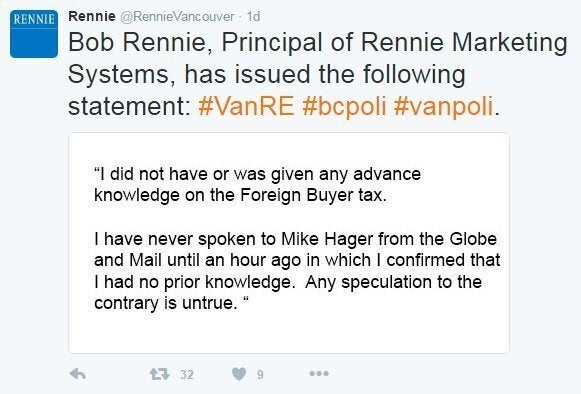Open the Rennie display name profile

pos(92,16)
